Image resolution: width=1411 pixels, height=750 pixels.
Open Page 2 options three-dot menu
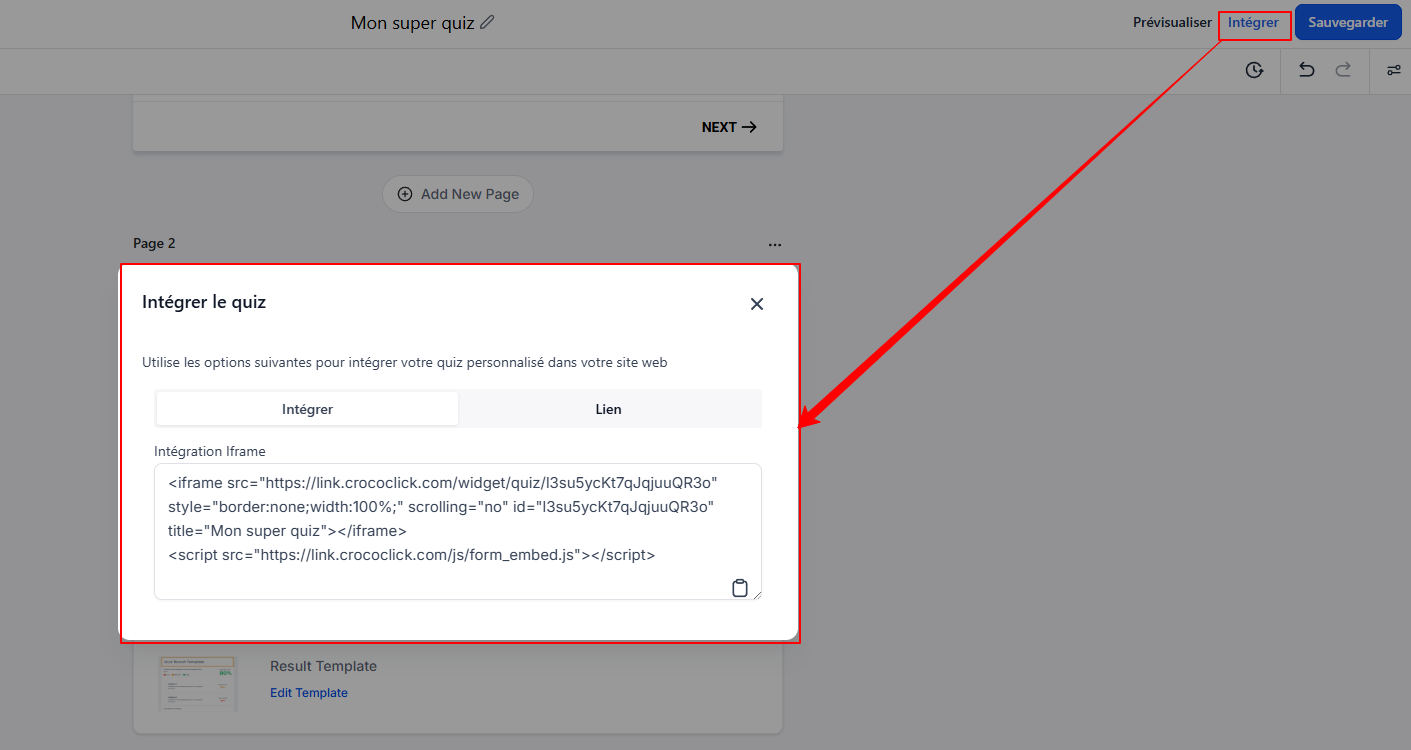click(775, 244)
